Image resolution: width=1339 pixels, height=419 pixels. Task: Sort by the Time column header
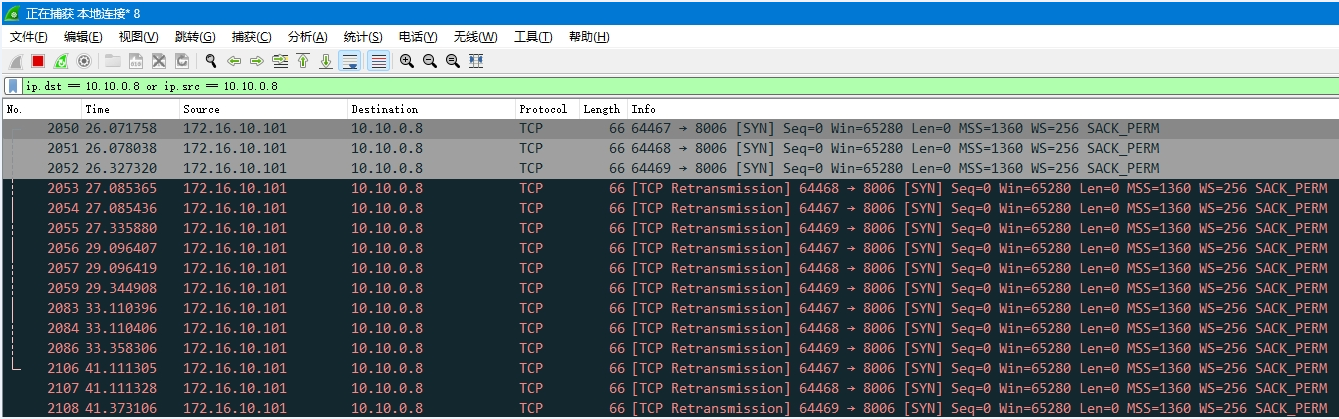pos(130,109)
